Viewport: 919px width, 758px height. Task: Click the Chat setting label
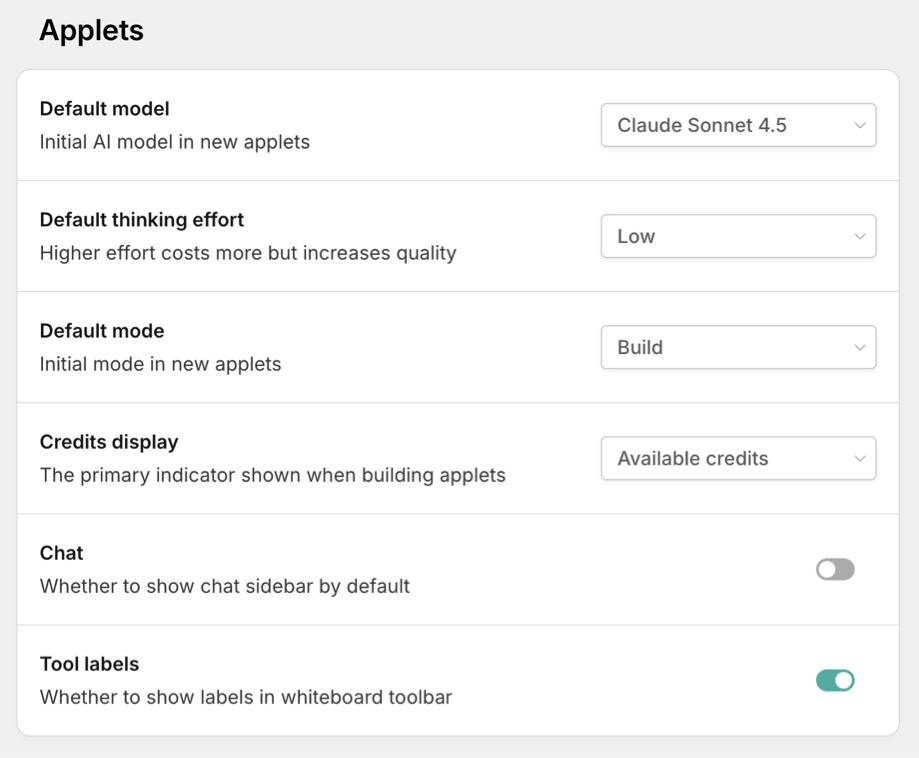[x=61, y=552]
